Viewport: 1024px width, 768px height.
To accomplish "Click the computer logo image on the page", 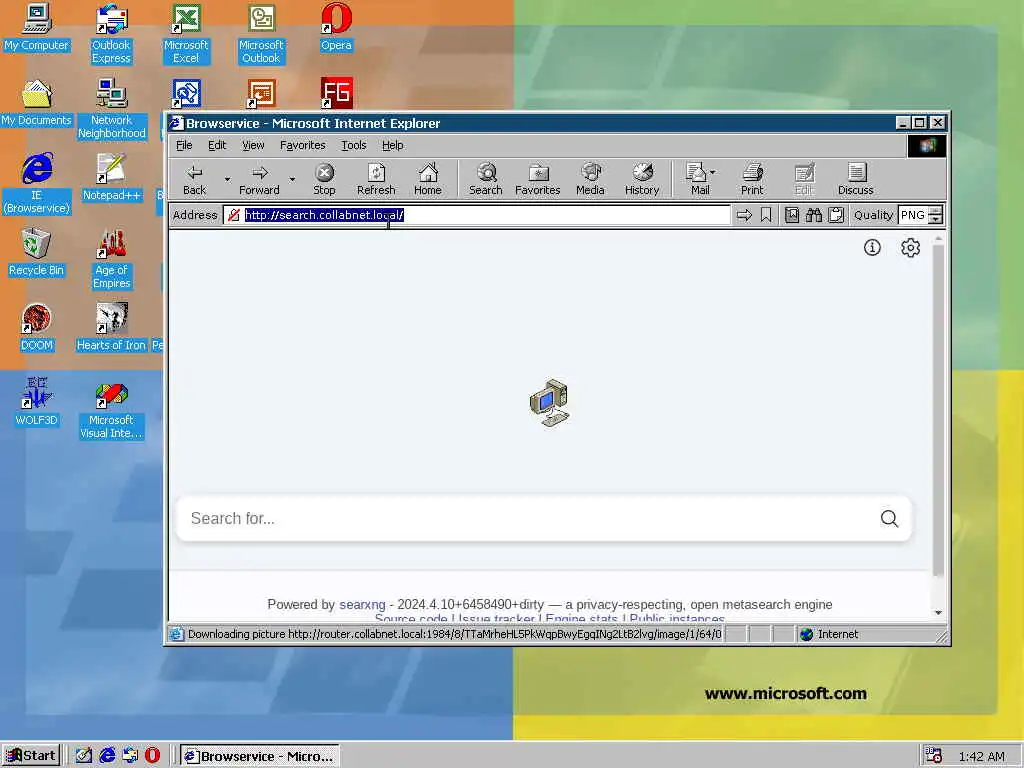I will click(x=549, y=402).
